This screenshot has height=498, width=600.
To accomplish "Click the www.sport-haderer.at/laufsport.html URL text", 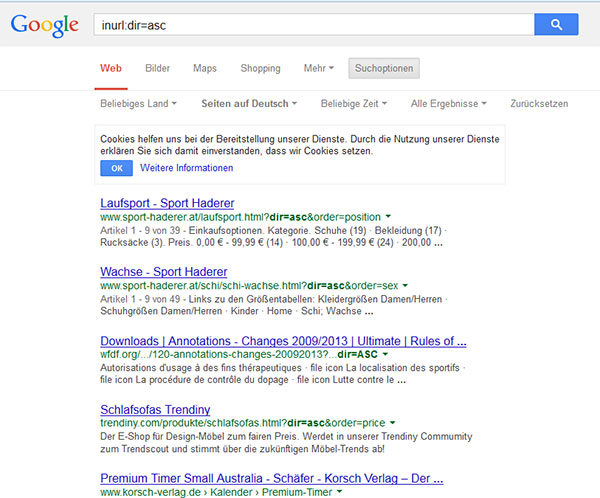I will 240,217.
